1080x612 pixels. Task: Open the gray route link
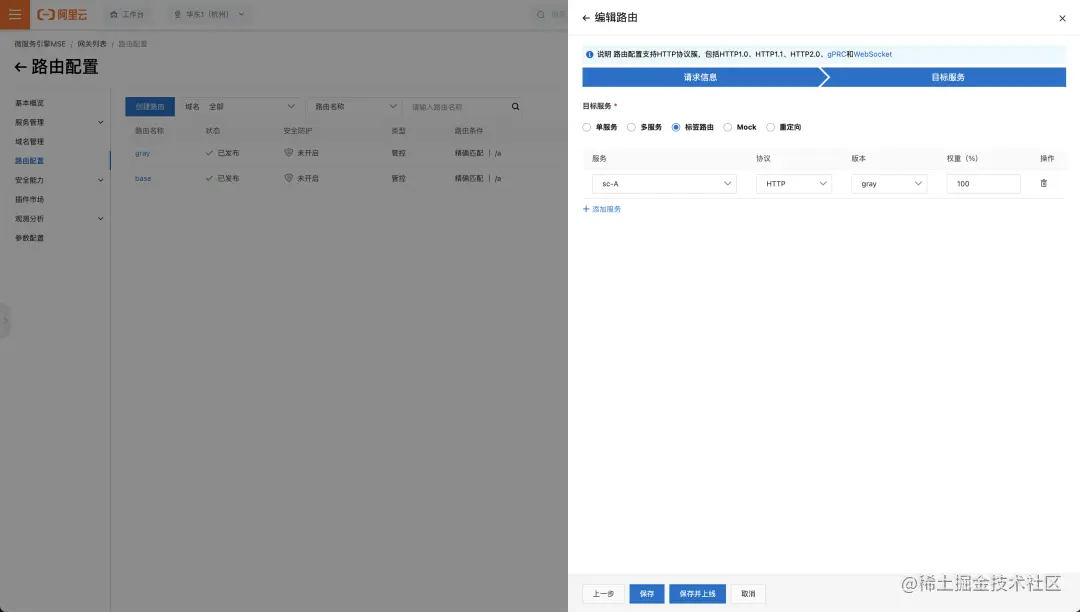click(x=142, y=154)
